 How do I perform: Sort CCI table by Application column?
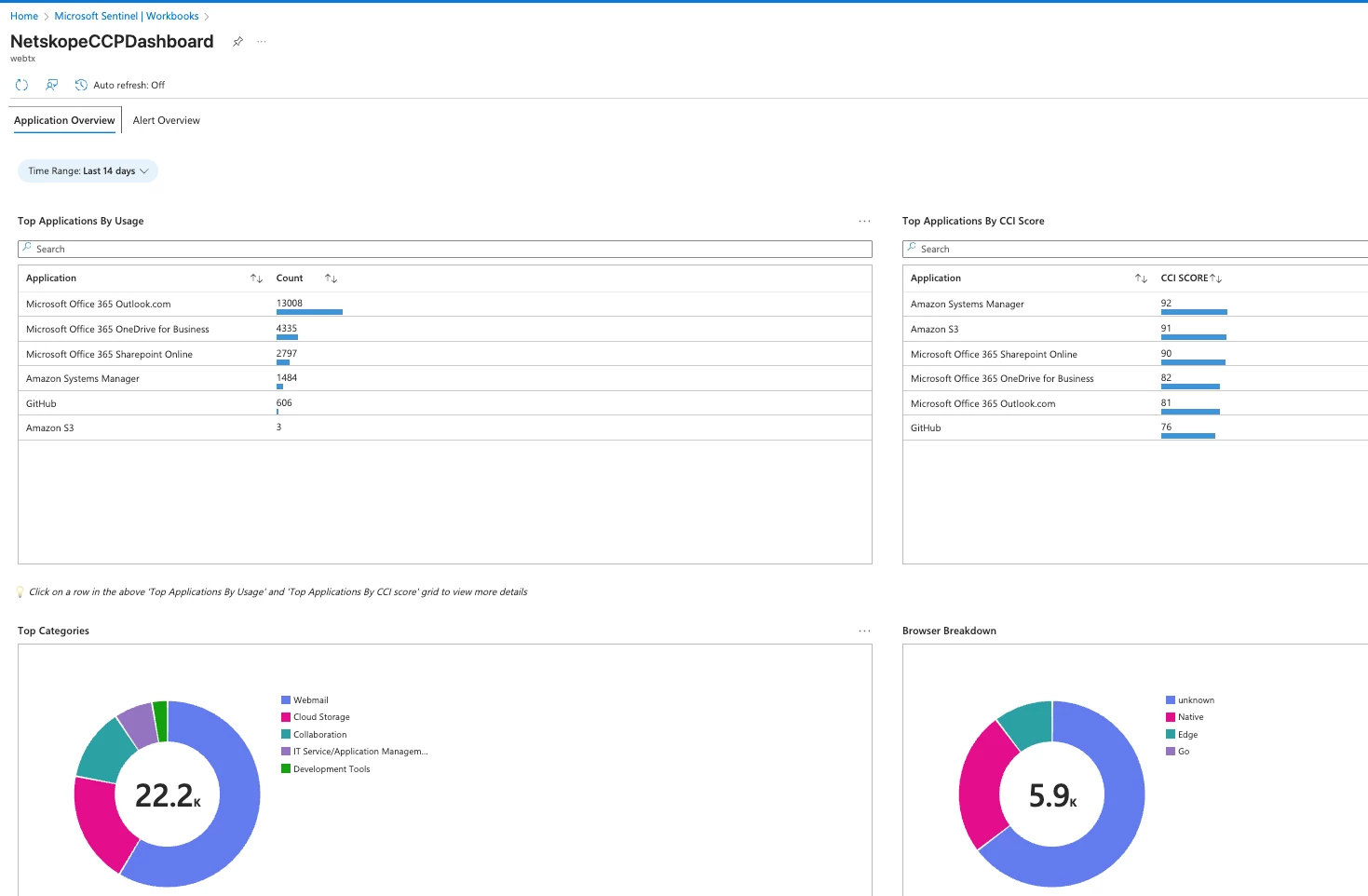pyautogui.click(x=1141, y=278)
